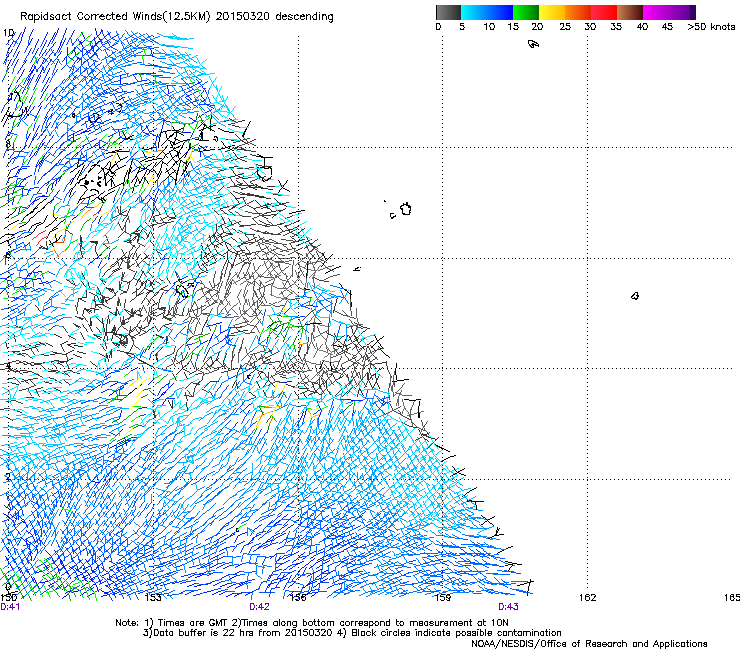Click the red 30-35 knots legend segment
Viewport: 740px width, 650px height.
click(604, 12)
